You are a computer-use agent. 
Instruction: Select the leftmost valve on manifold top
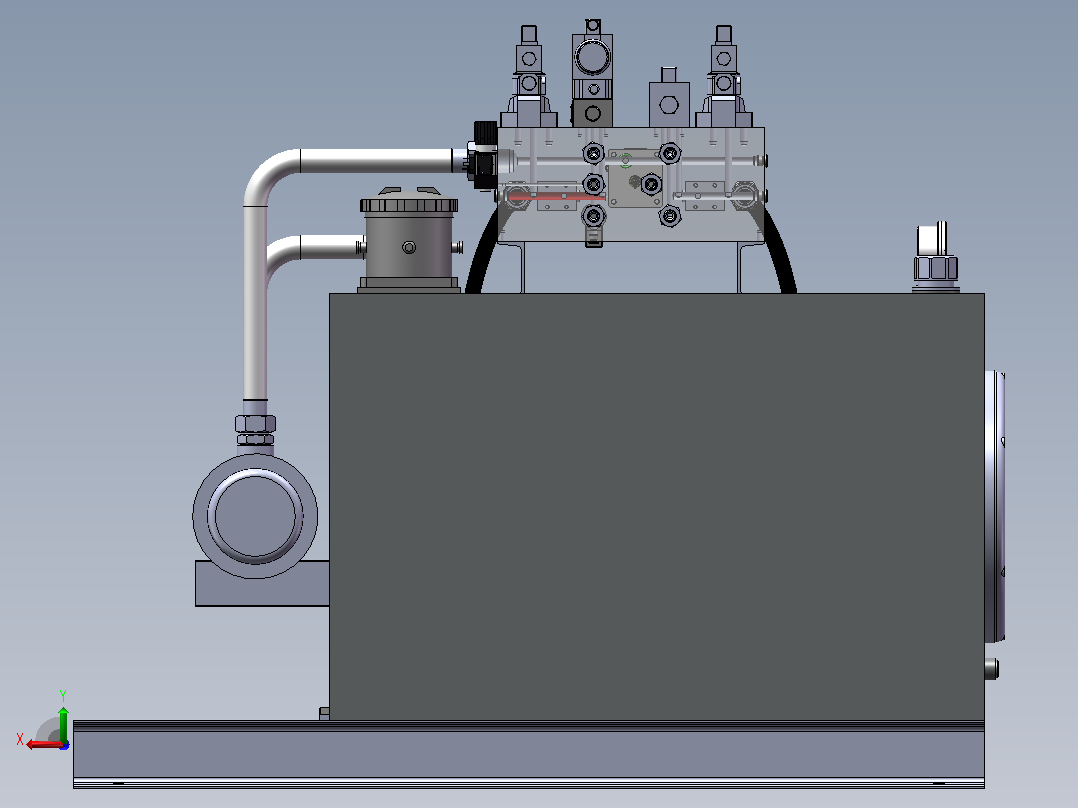point(529,77)
